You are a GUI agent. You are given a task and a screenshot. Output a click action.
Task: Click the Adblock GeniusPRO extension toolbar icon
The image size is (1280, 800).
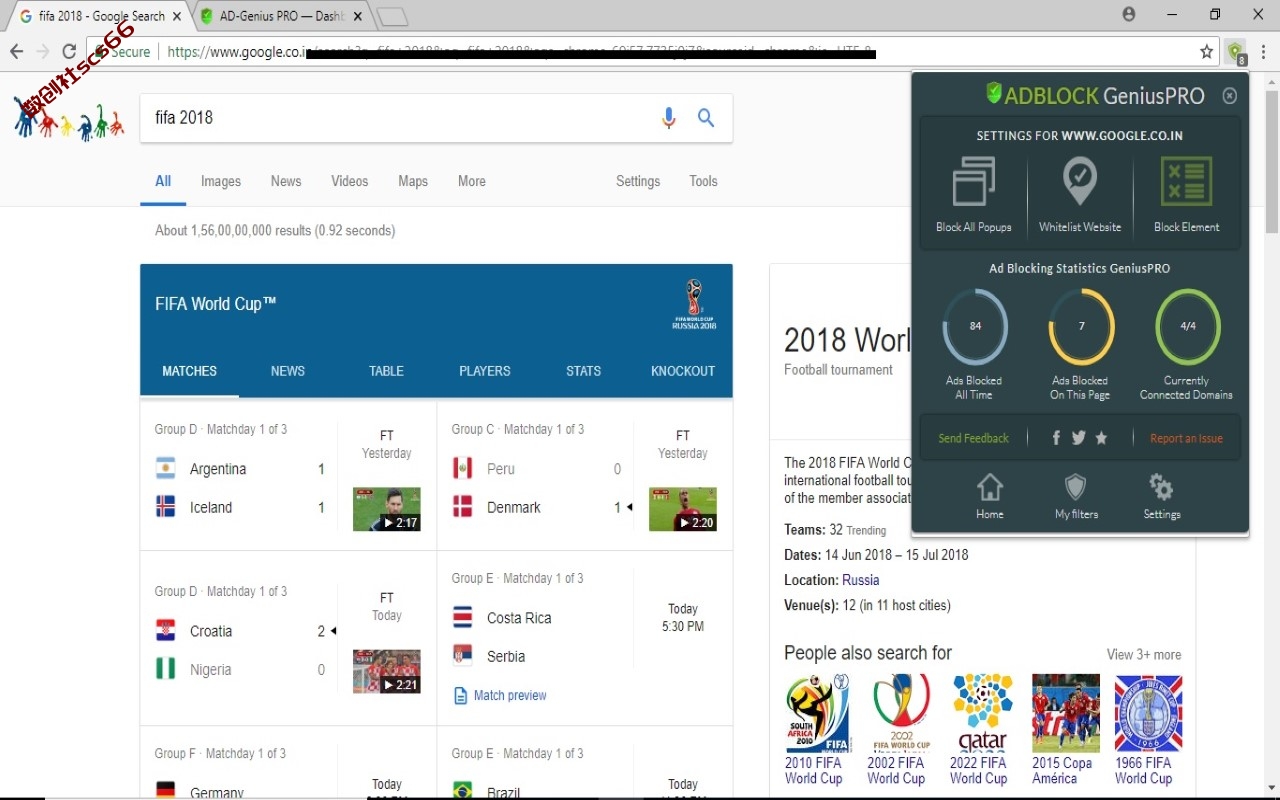tap(1236, 52)
